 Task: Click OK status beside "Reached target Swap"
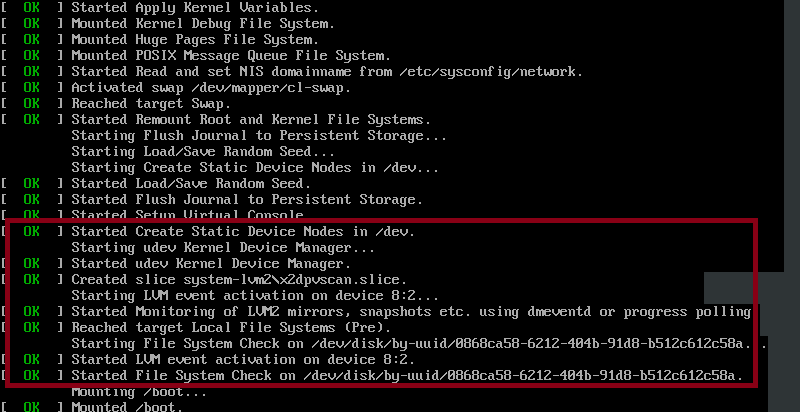point(32,103)
